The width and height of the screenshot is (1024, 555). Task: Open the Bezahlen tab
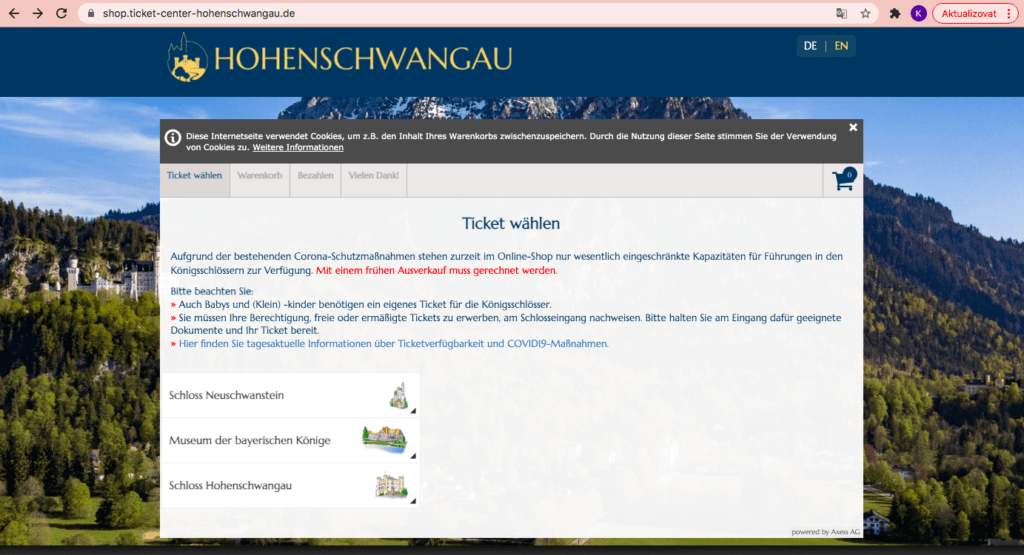315,176
